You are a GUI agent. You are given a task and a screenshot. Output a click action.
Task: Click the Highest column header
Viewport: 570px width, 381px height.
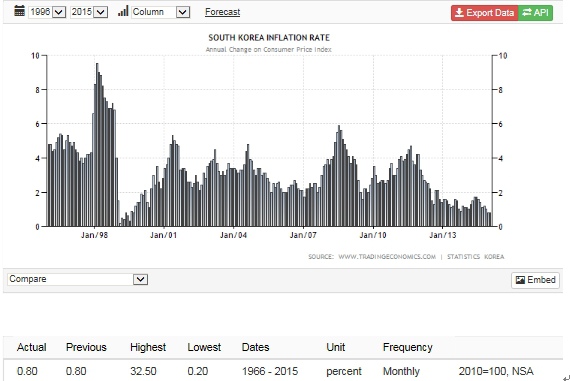click(148, 348)
